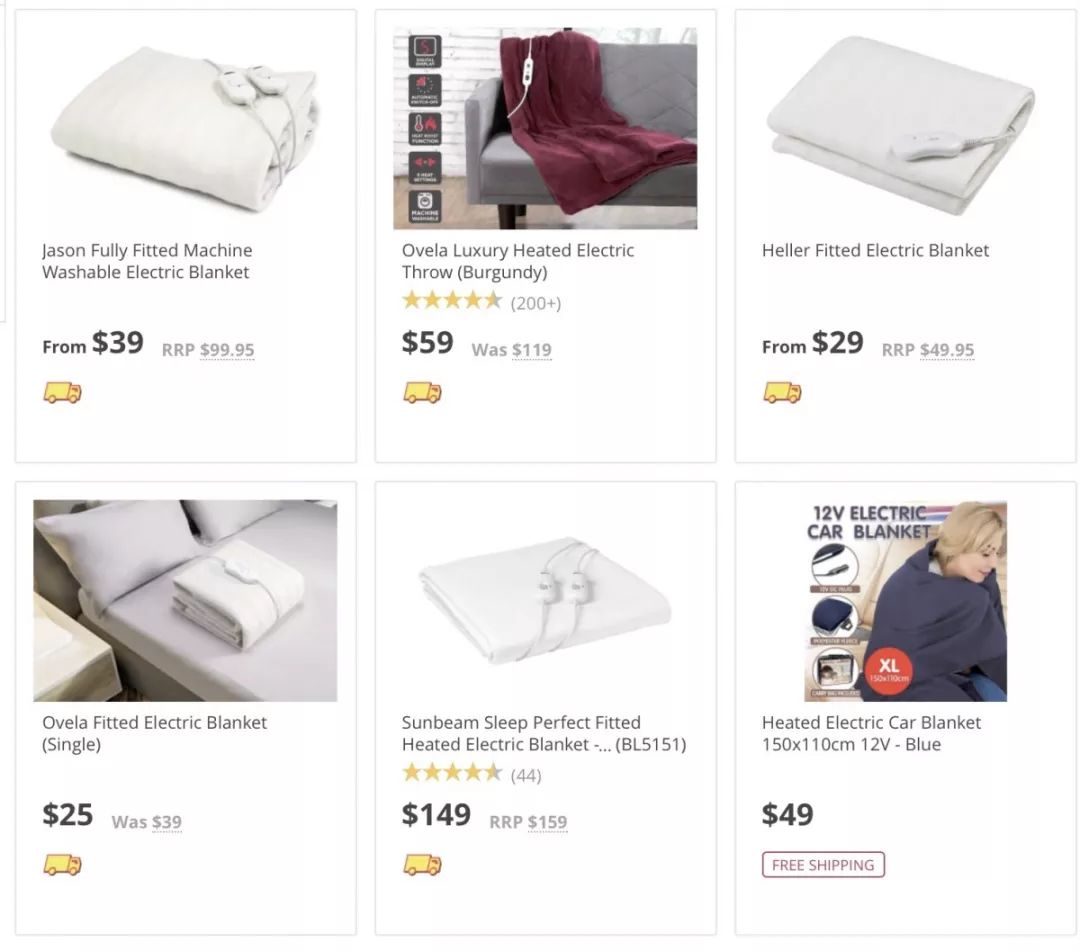
Task: Click delivery truck icon under Sunbeam blanket
Action: pyautogui.click(x=422, y=865)
